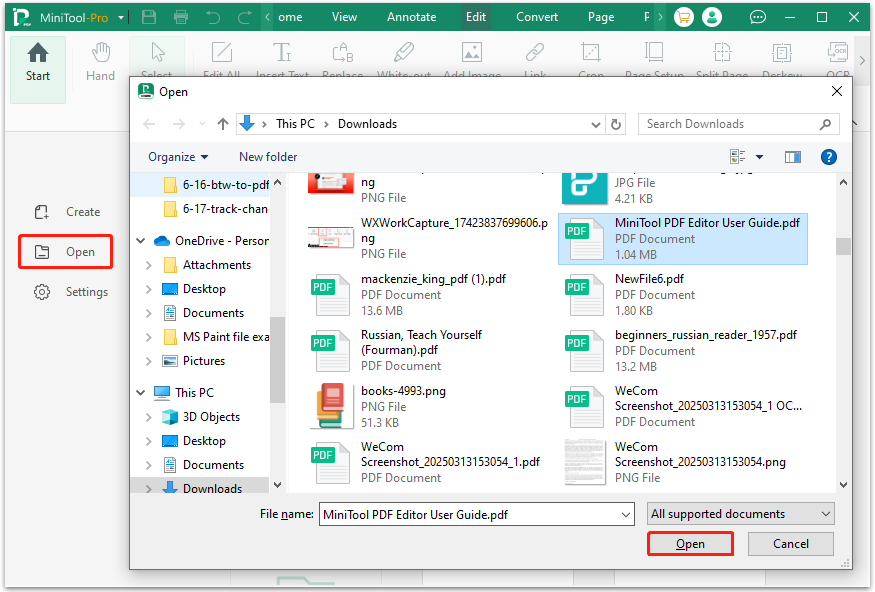Open the All supported documents dropdown
Viewport: 875px width, 592px height.
pos(741,514)
